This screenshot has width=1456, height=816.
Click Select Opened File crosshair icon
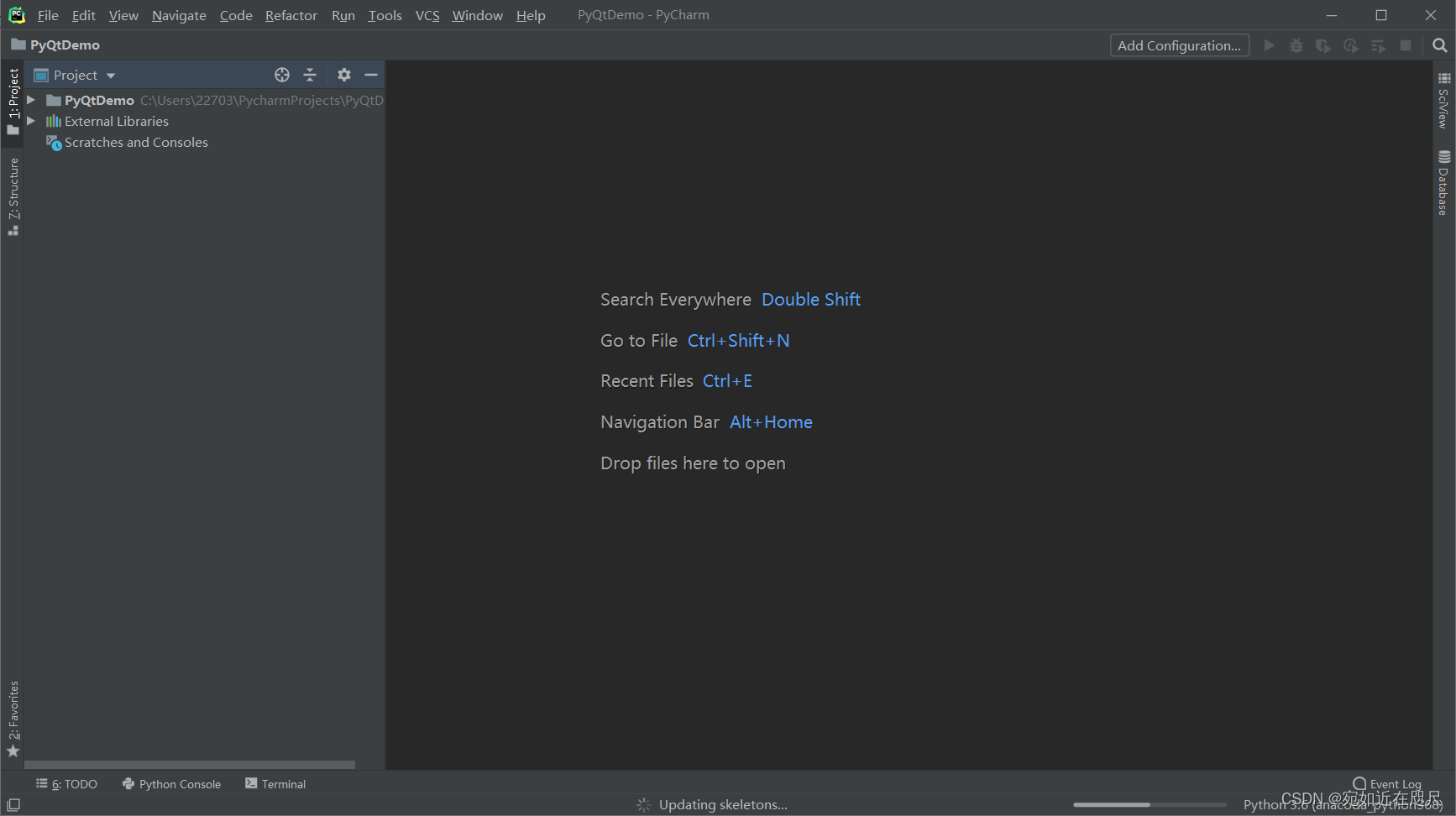(x=282, y=75)
